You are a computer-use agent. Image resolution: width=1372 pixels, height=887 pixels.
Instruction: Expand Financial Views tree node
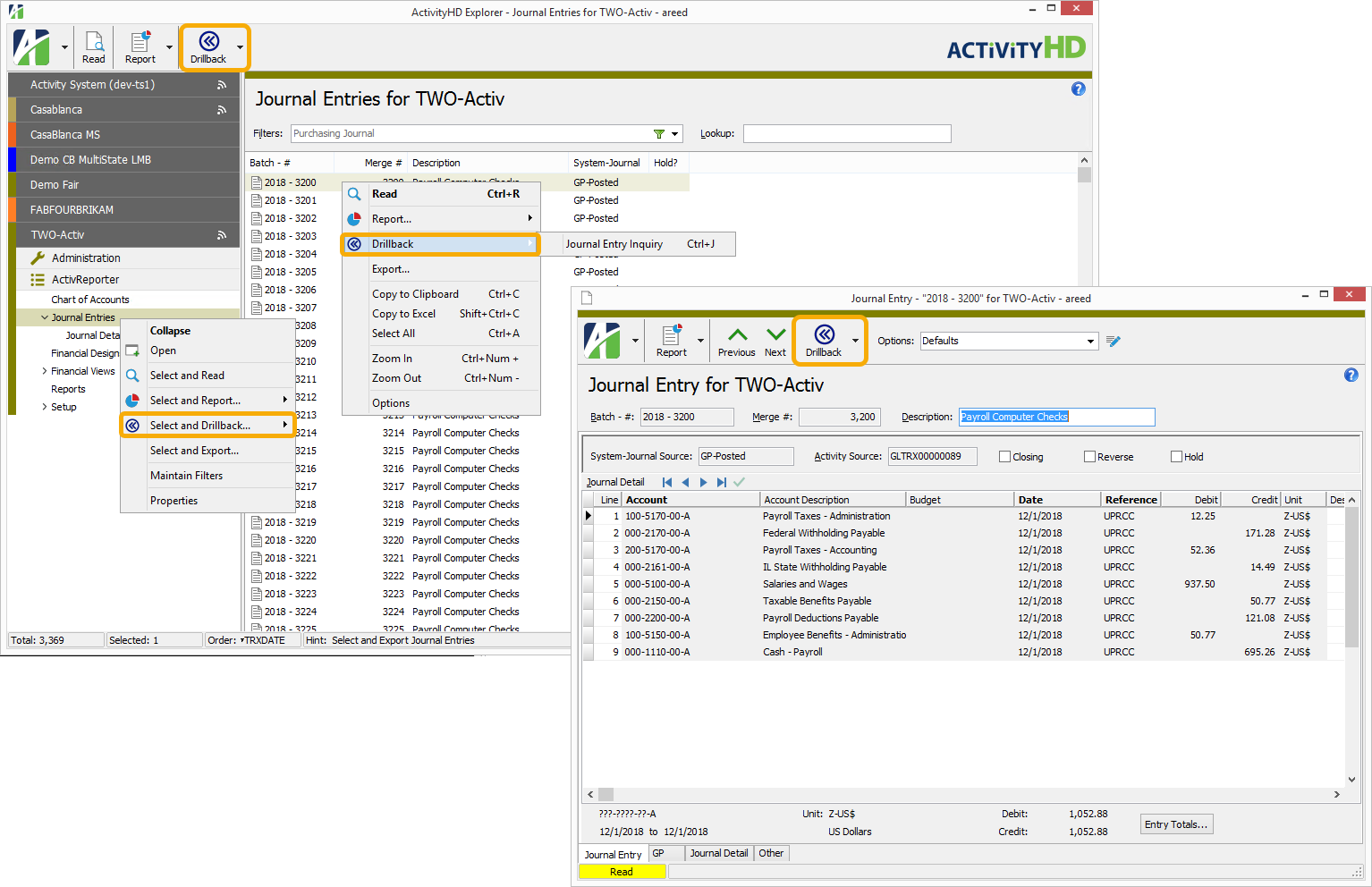(45, 371)
